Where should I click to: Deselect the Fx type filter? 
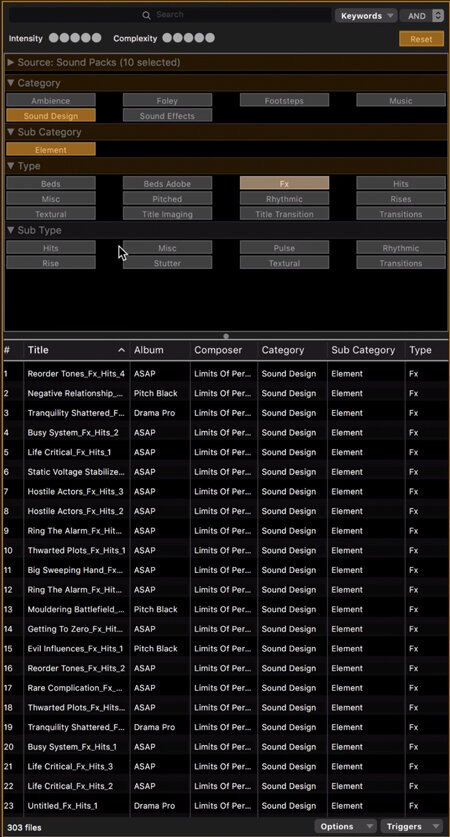284,184
